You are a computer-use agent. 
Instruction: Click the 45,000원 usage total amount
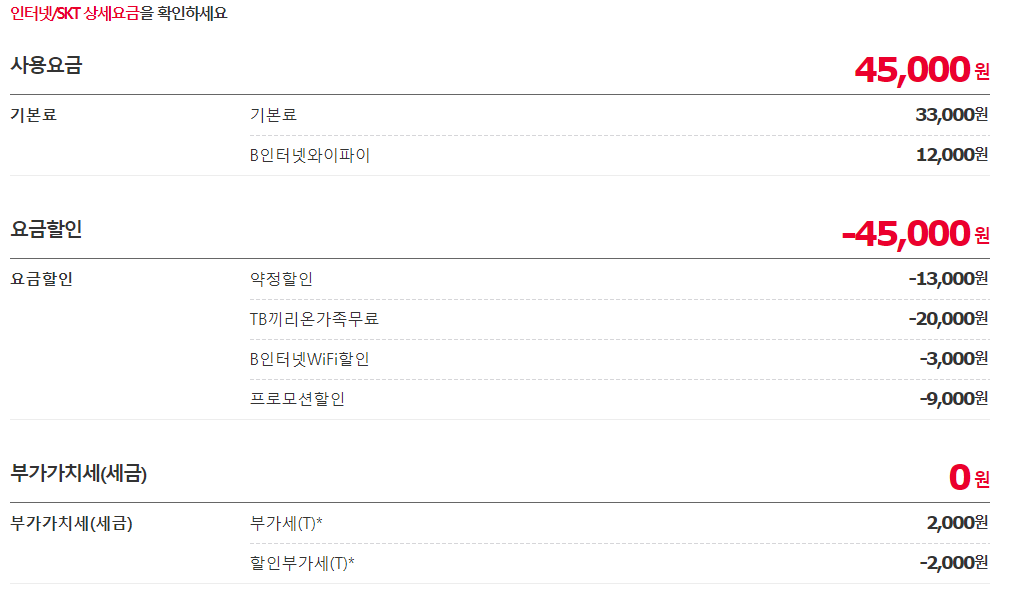(x=921, y=69)
